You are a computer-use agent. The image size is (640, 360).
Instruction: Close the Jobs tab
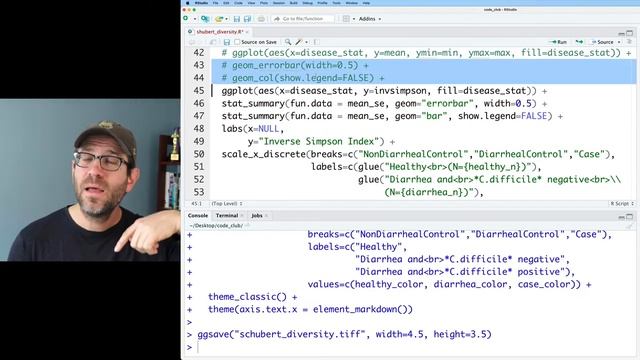pyautogui.click(x=267, y=216)
